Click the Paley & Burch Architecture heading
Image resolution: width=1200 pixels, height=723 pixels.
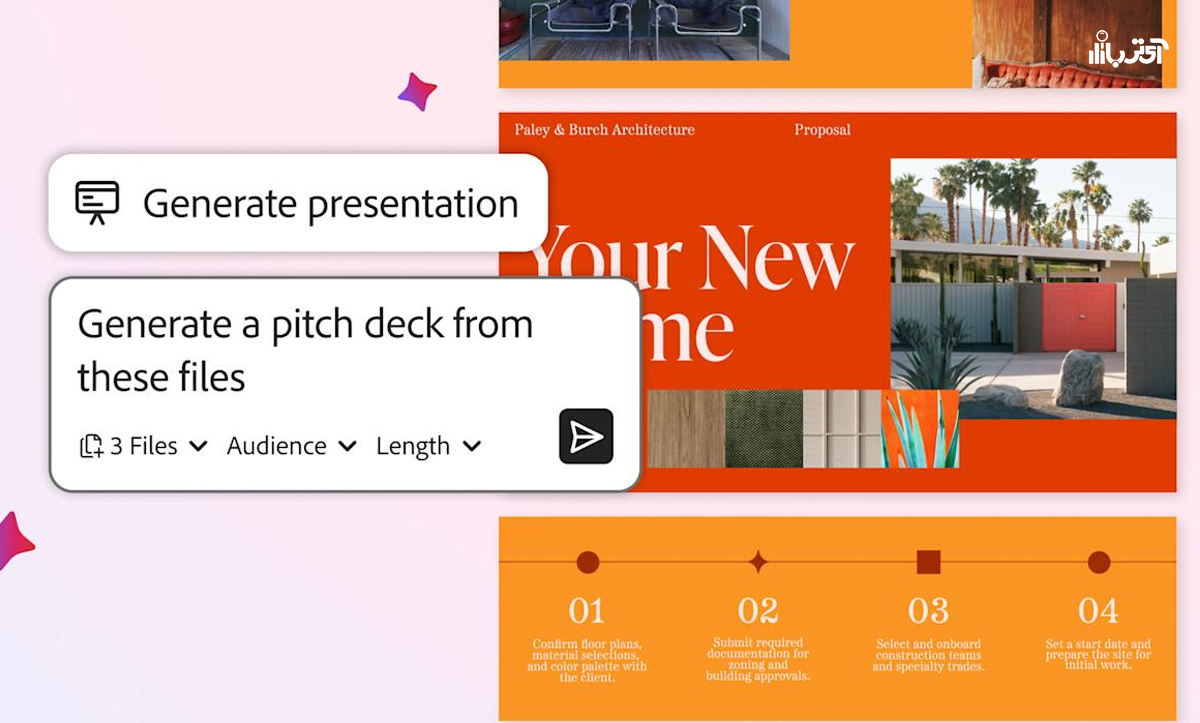click(604, 130)
